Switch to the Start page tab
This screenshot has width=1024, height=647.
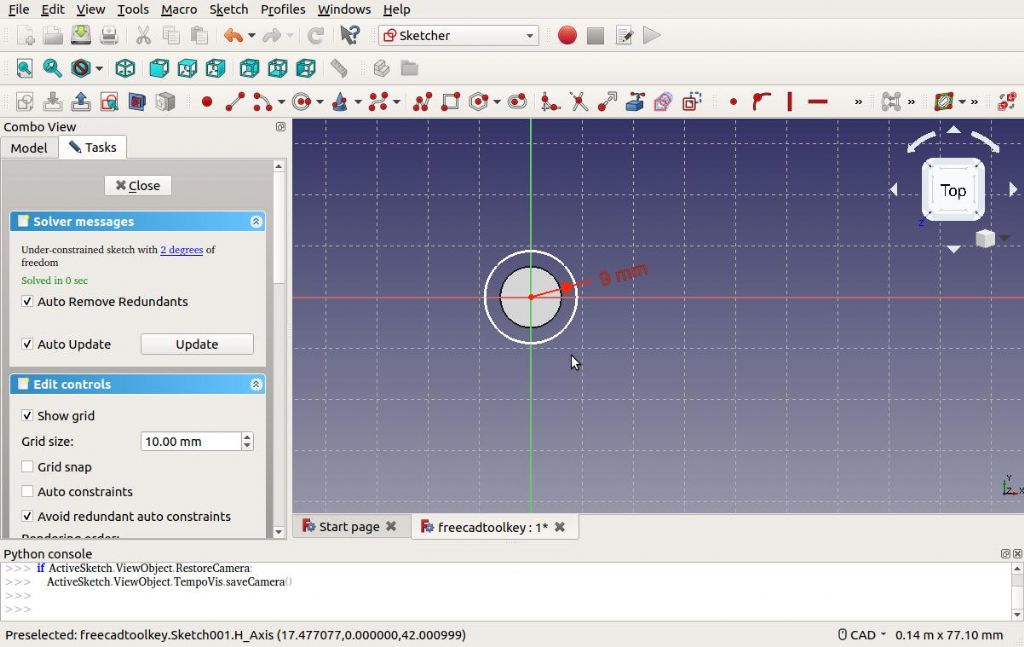tap(349, 527)
